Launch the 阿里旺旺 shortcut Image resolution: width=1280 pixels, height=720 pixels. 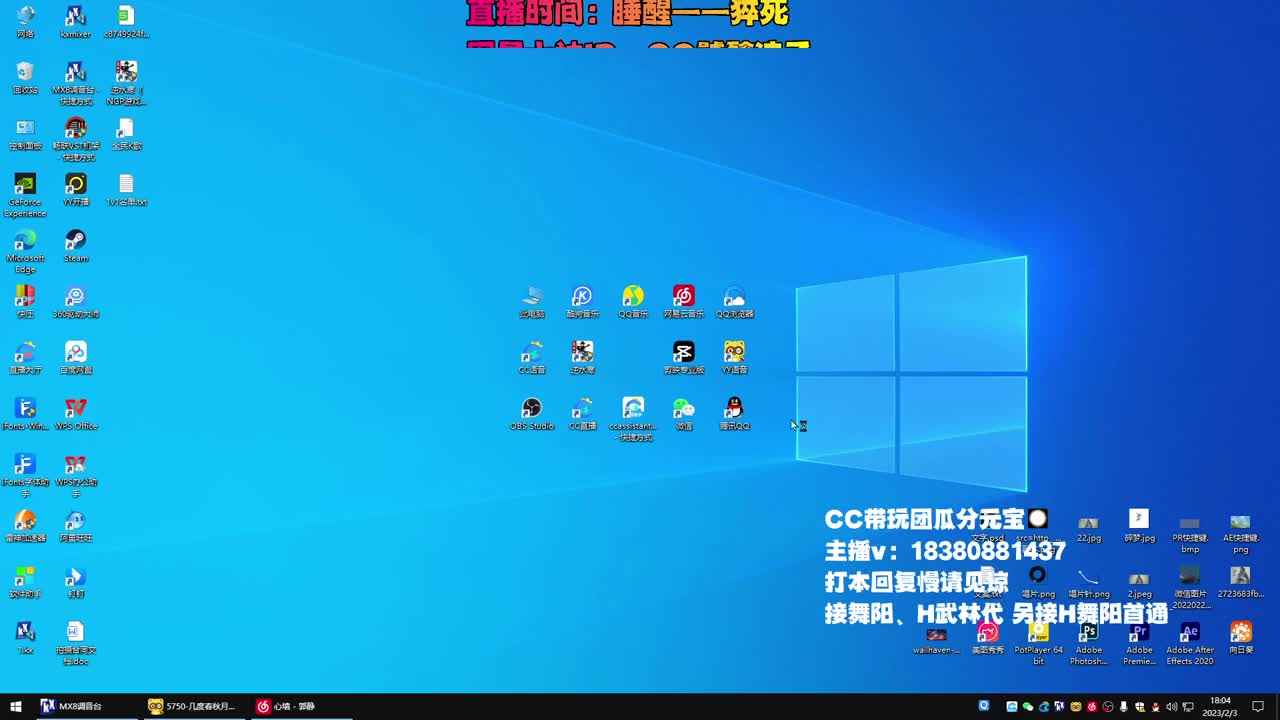click(76, 526)
